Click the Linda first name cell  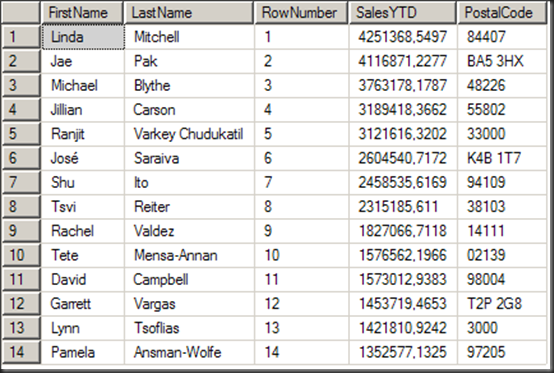(83, 37)
